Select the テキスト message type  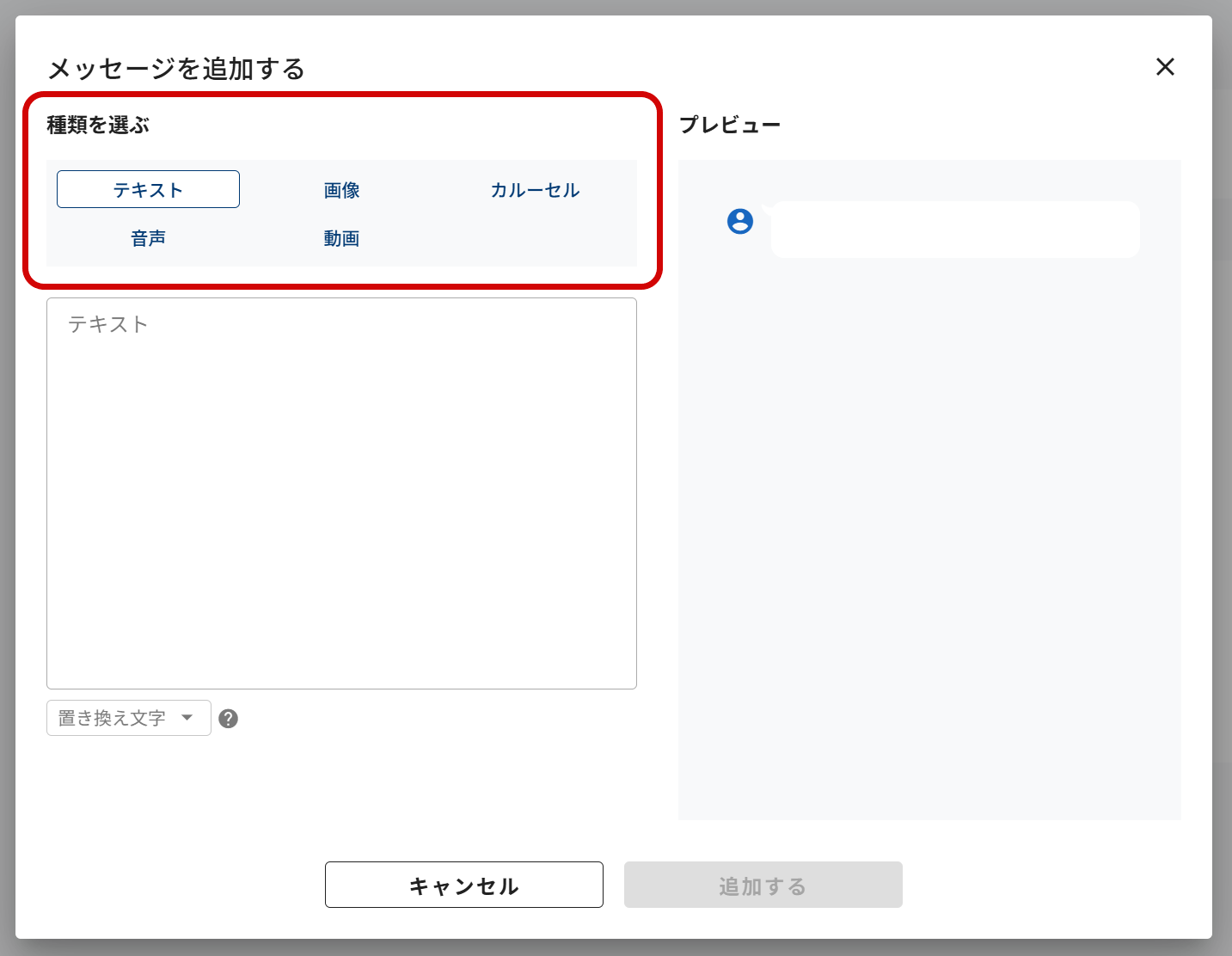tap(148, 189)
